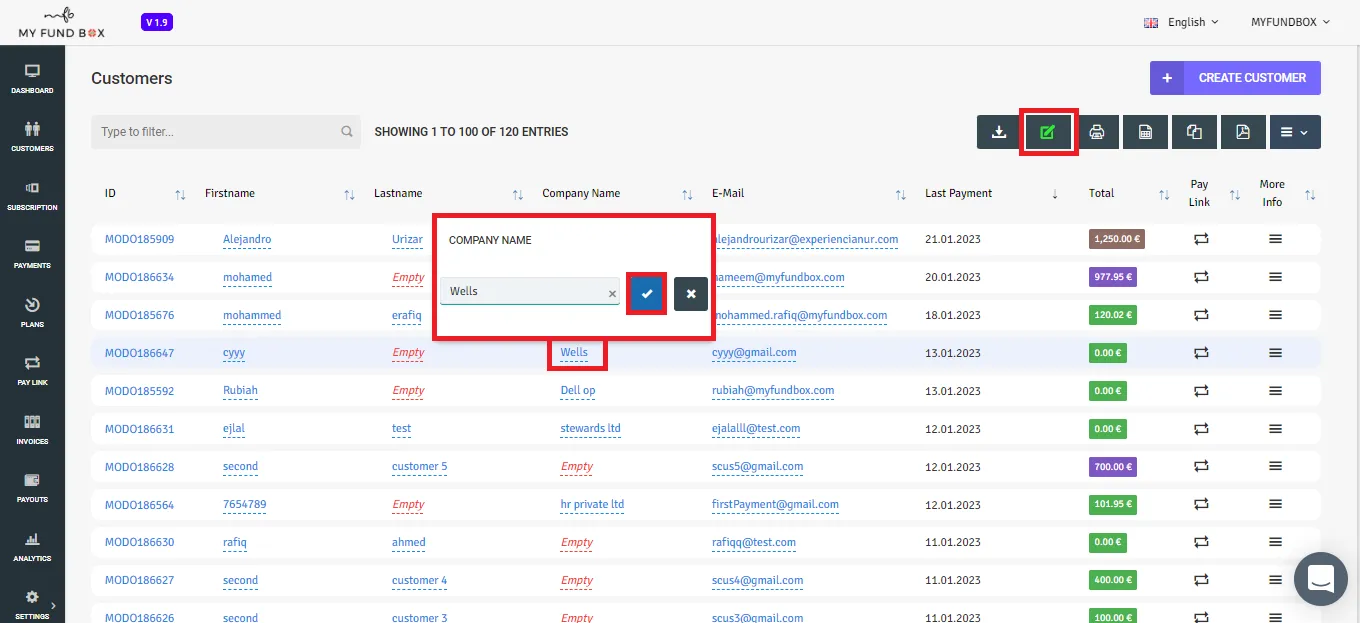Open pay link icon for Alejandro row
The height and width of the screenshot is (623, 1360).
1201,239
